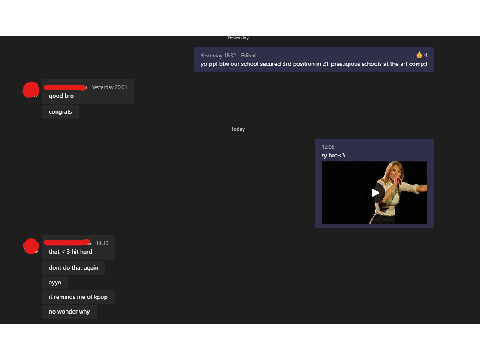The width and height of the screenshot is (480, 360).
Task: Click the red avatar beside 'good bro'
Action: 31,90
